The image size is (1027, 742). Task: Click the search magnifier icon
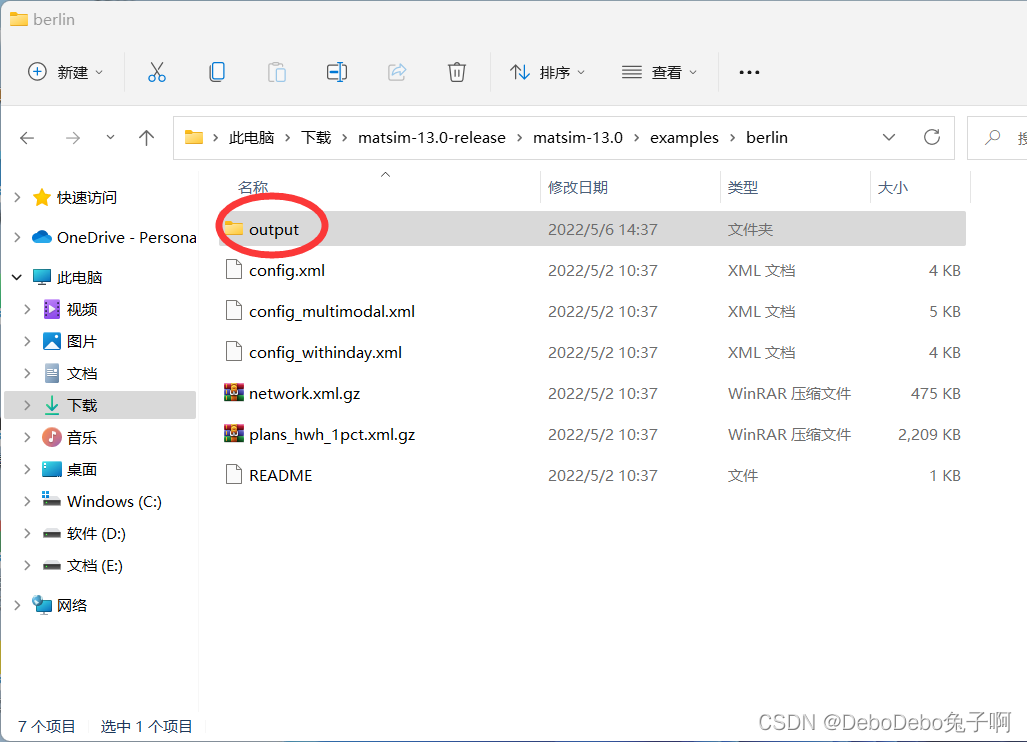point(993,137)
